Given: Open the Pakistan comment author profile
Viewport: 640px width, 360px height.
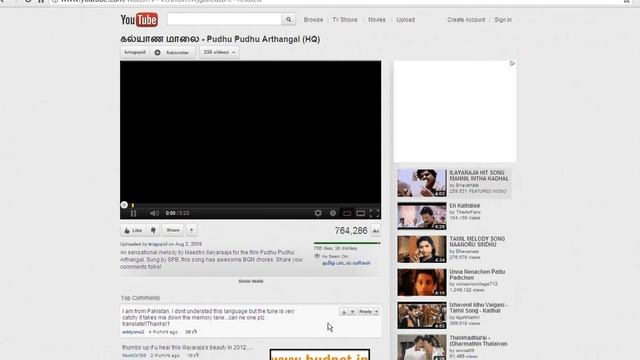Looking at the screenshot, I should pyautogui.click(x=133, y=332).
